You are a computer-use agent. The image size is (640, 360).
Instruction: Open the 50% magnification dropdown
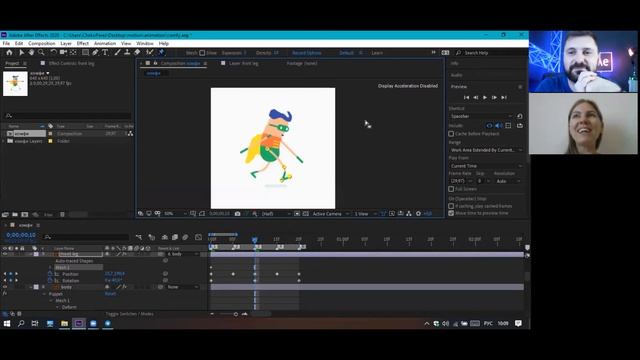pyautogui.click(x=175, y=213)
